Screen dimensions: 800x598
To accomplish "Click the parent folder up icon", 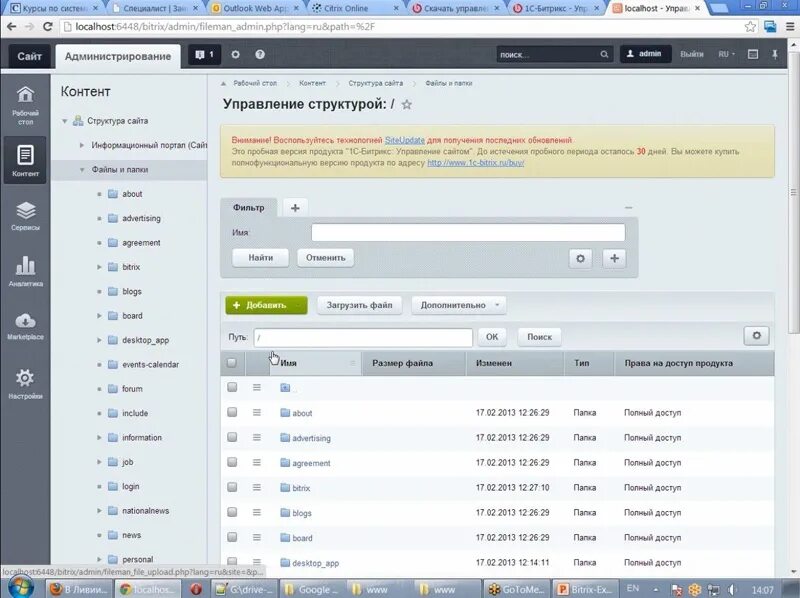I will click(285, 388).
